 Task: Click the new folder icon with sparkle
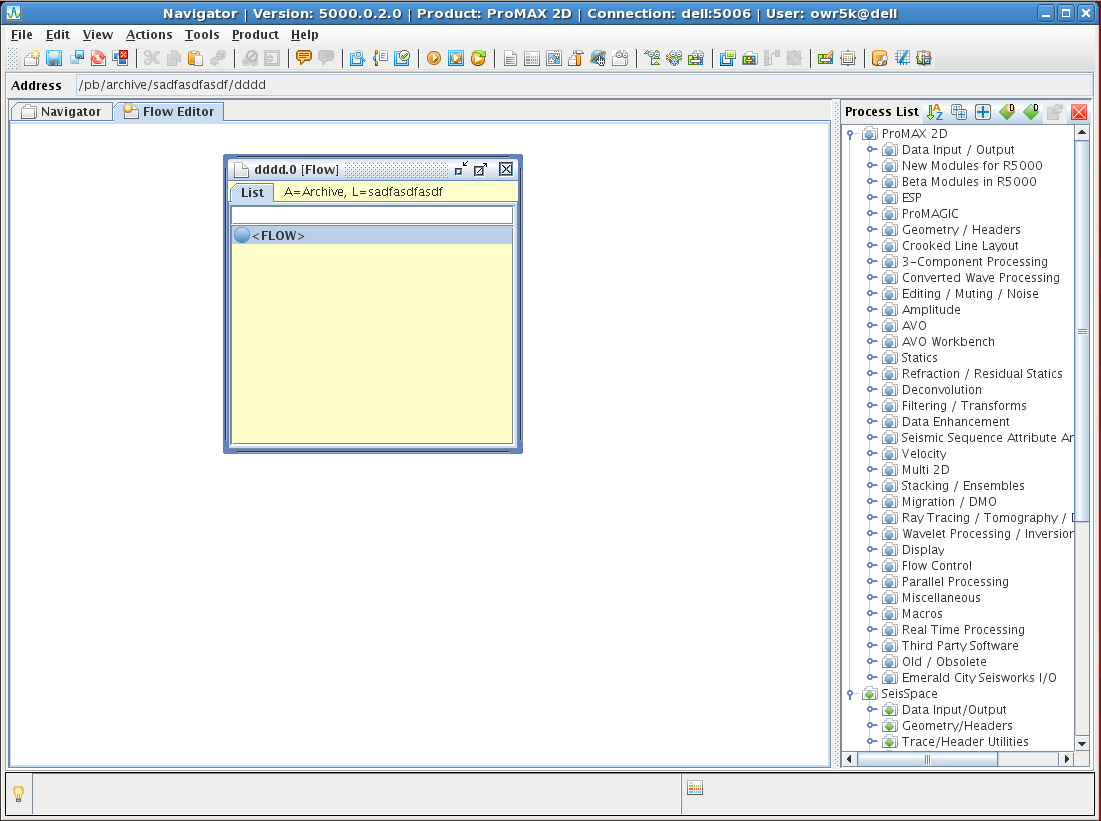(32, 58)
